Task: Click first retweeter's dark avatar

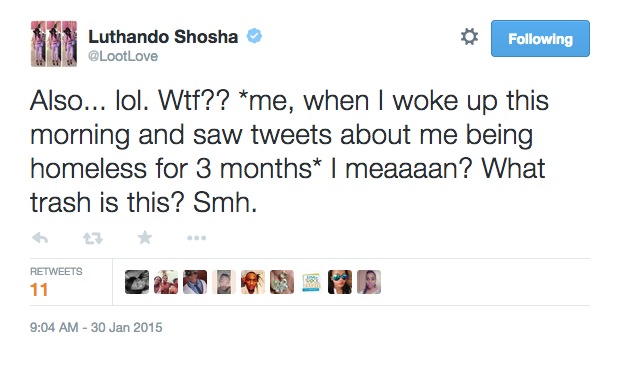Action: [x=137, y=282]
